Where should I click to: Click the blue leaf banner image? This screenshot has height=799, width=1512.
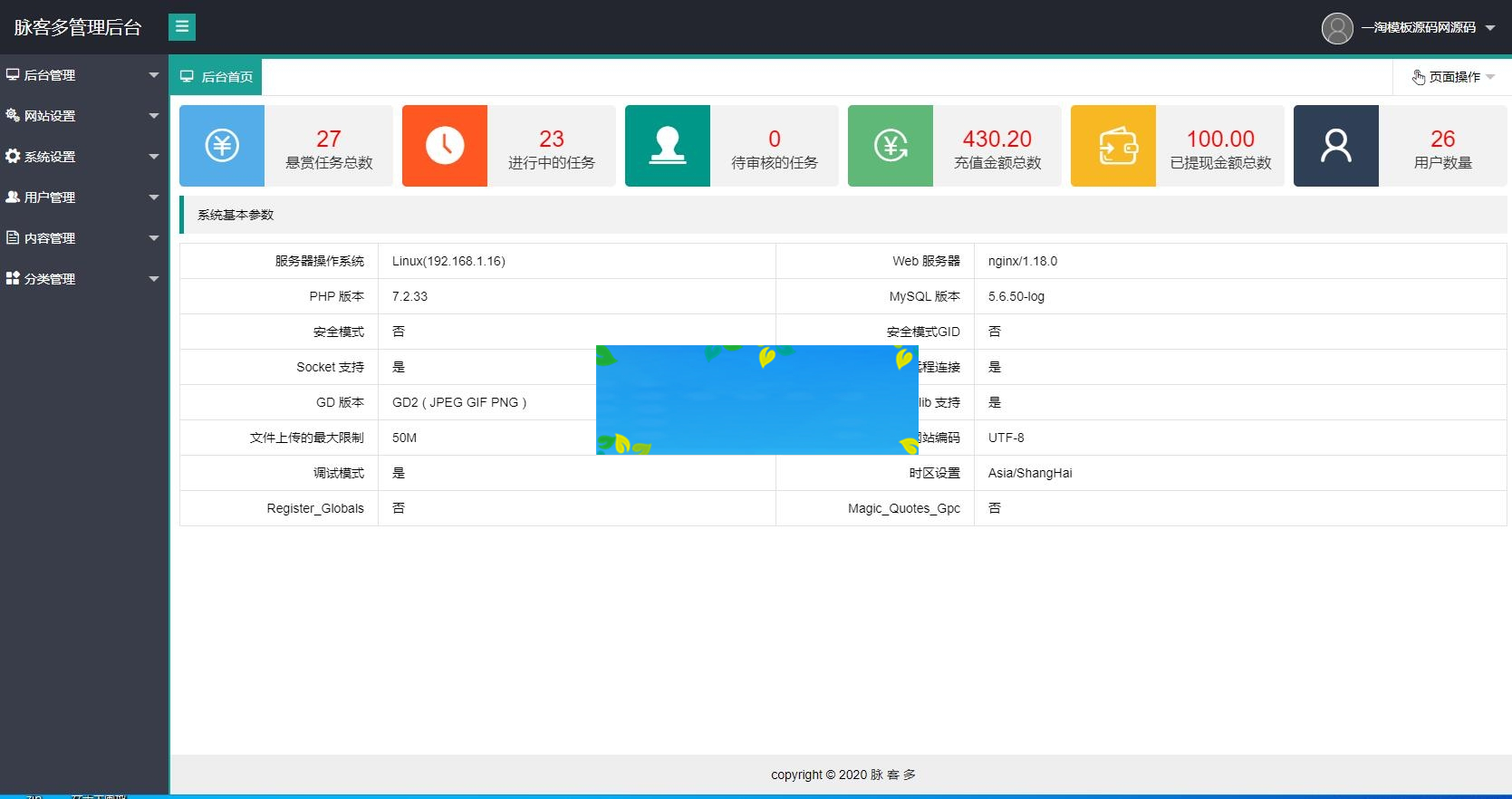coord(756,399)
